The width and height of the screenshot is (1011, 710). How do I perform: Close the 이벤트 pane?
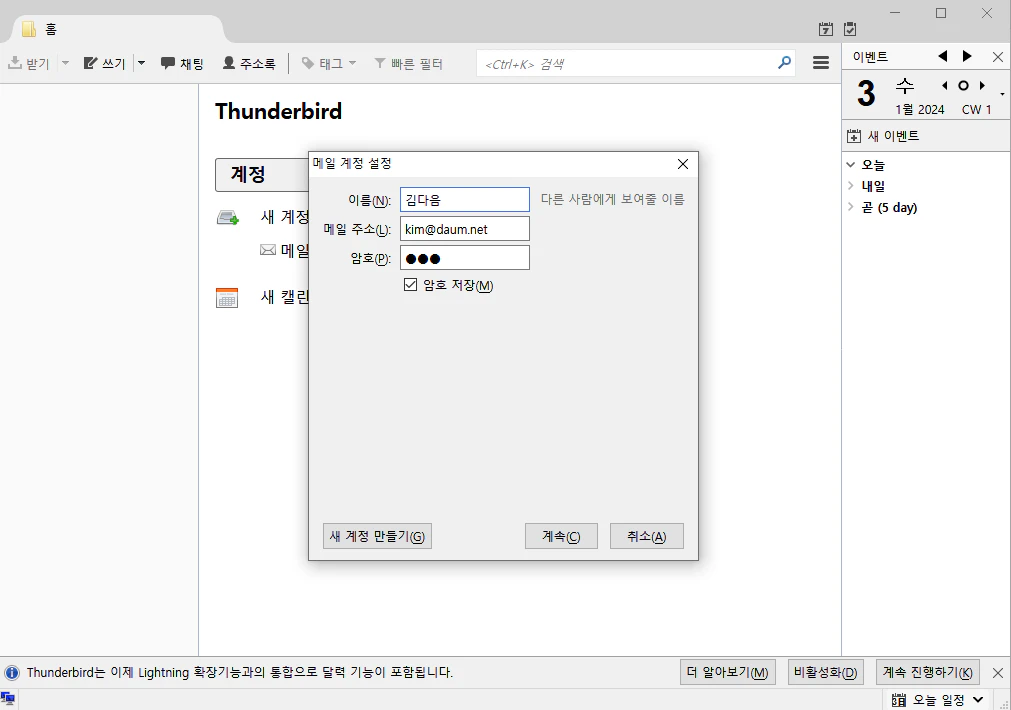tap(997, 57)
